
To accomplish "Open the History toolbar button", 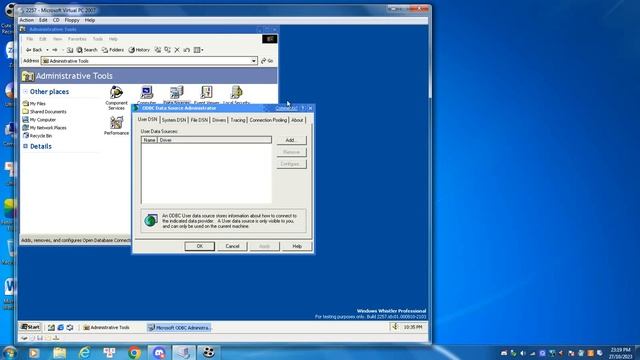I will [x=139, y=50].
